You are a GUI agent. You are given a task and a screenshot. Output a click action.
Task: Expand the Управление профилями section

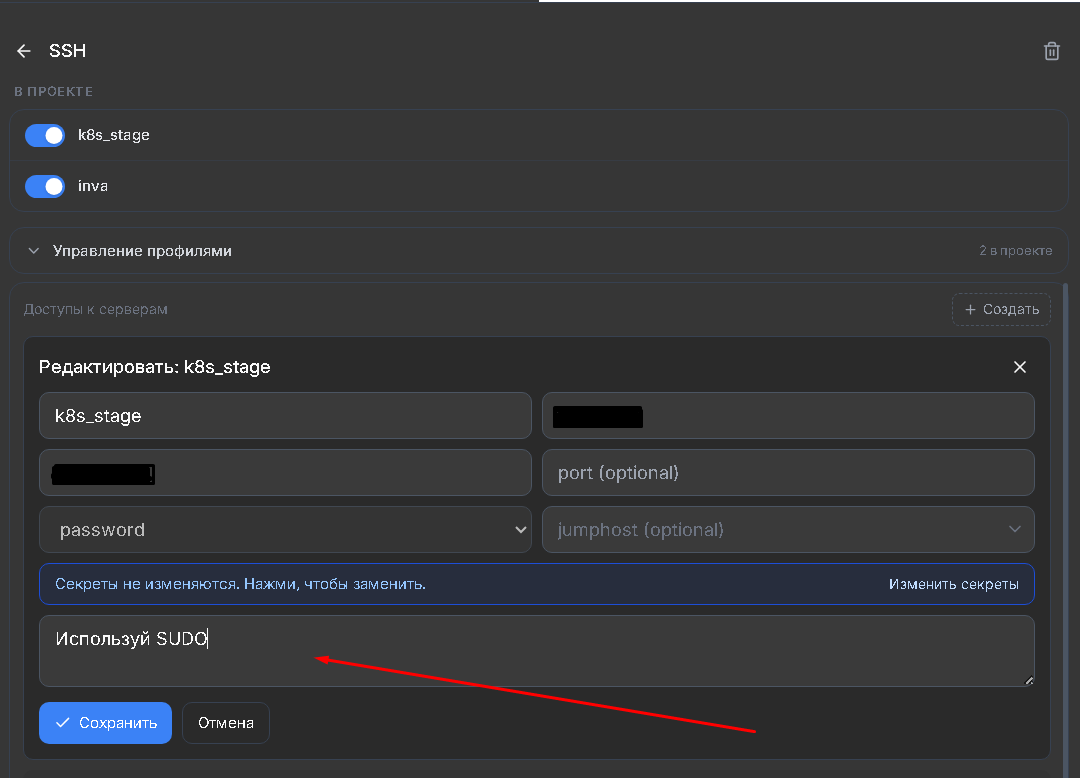(x=539, y=251)
